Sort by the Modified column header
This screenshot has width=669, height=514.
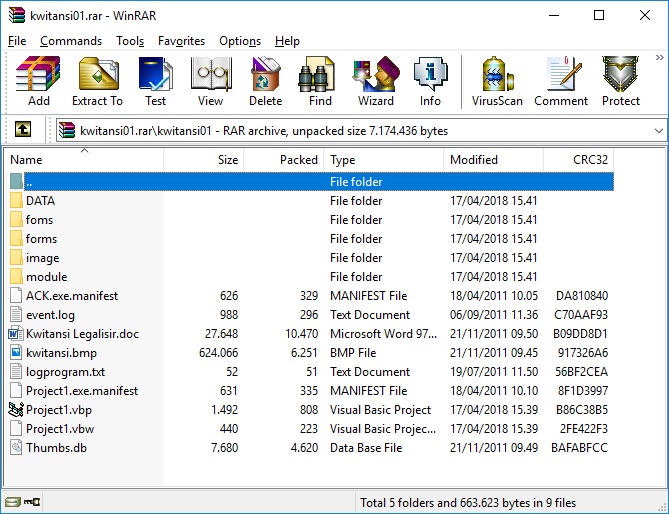coord(494,160)
